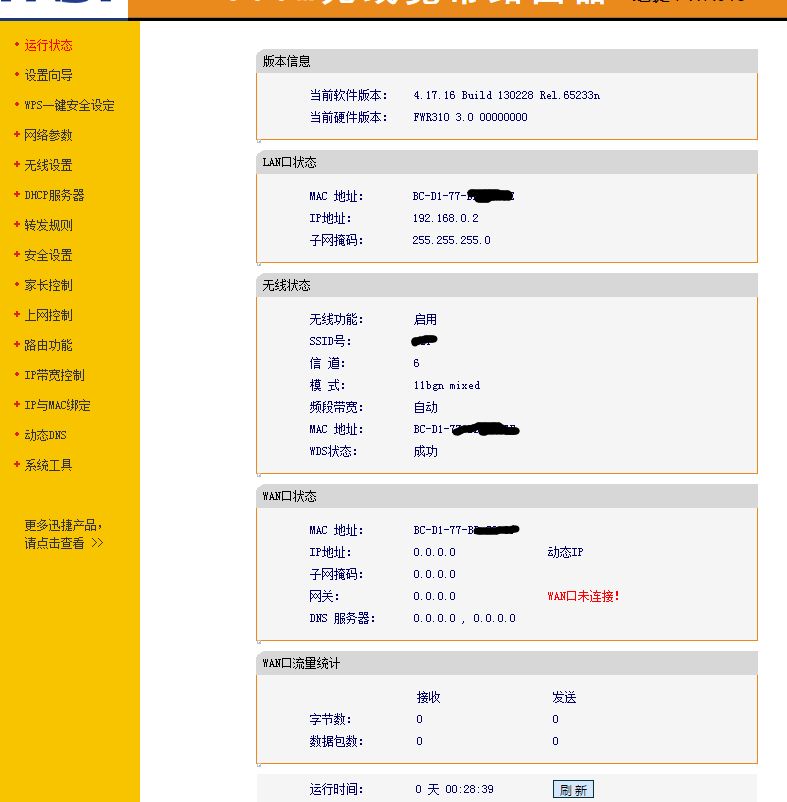Click the LAN IP address 192.168.0.2
Viewport: 787px width, 802px height.
[x=445, y=218]
